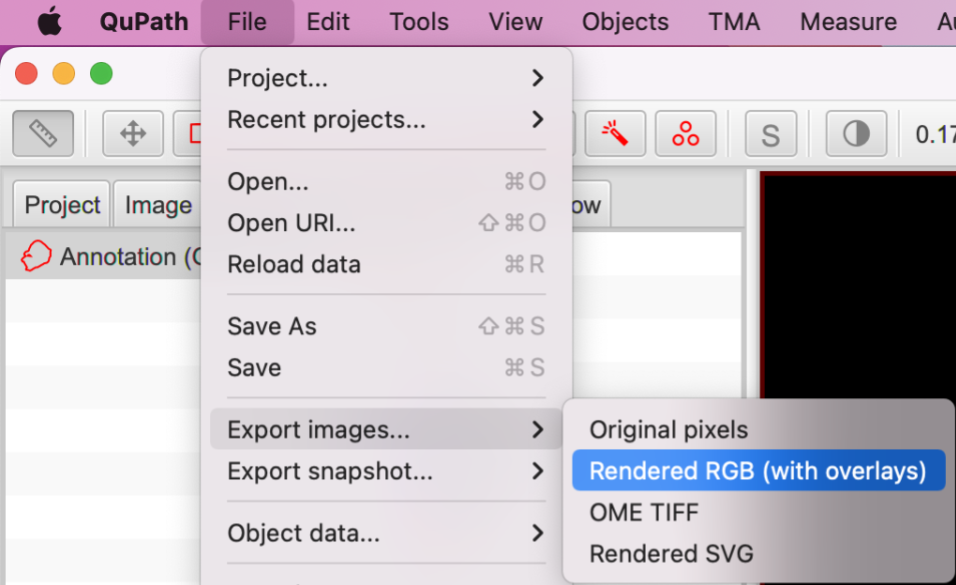Expand the Recent projects... submenu
Image resolution: width=956 pixels, height=585 pixels.
[x=386, y=119]
